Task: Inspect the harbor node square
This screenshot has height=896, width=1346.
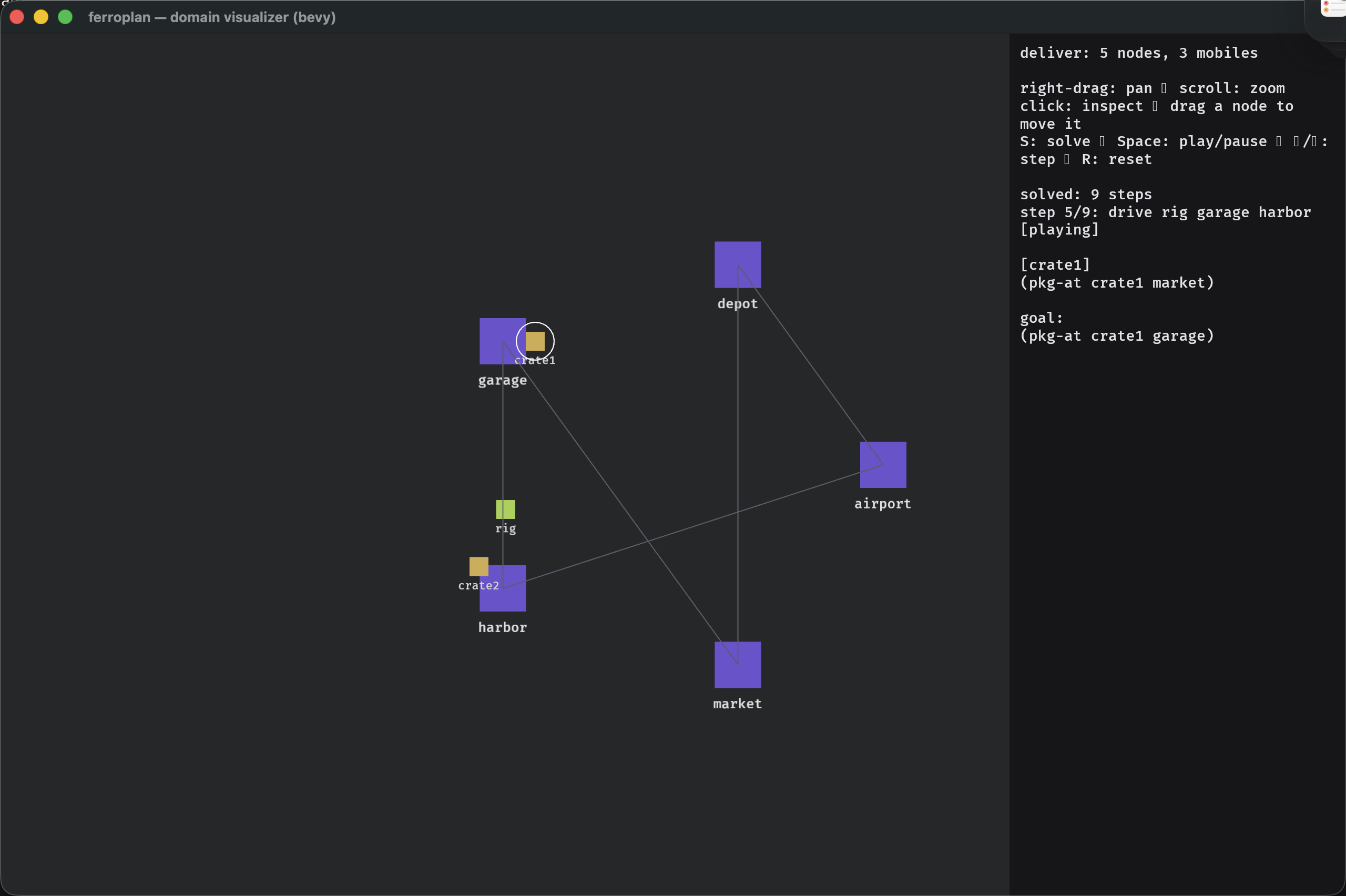Action: (x=502, y=588)
